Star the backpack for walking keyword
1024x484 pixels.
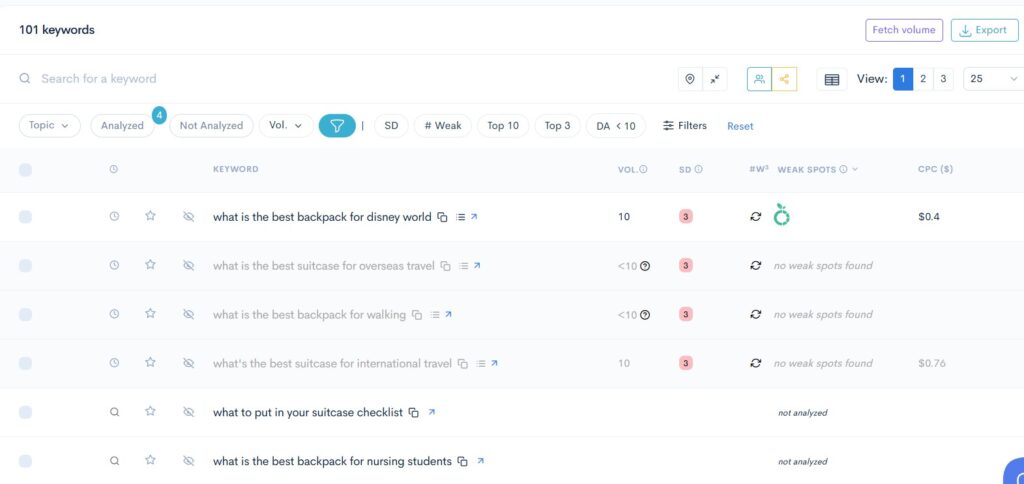[x=150, y=314]
